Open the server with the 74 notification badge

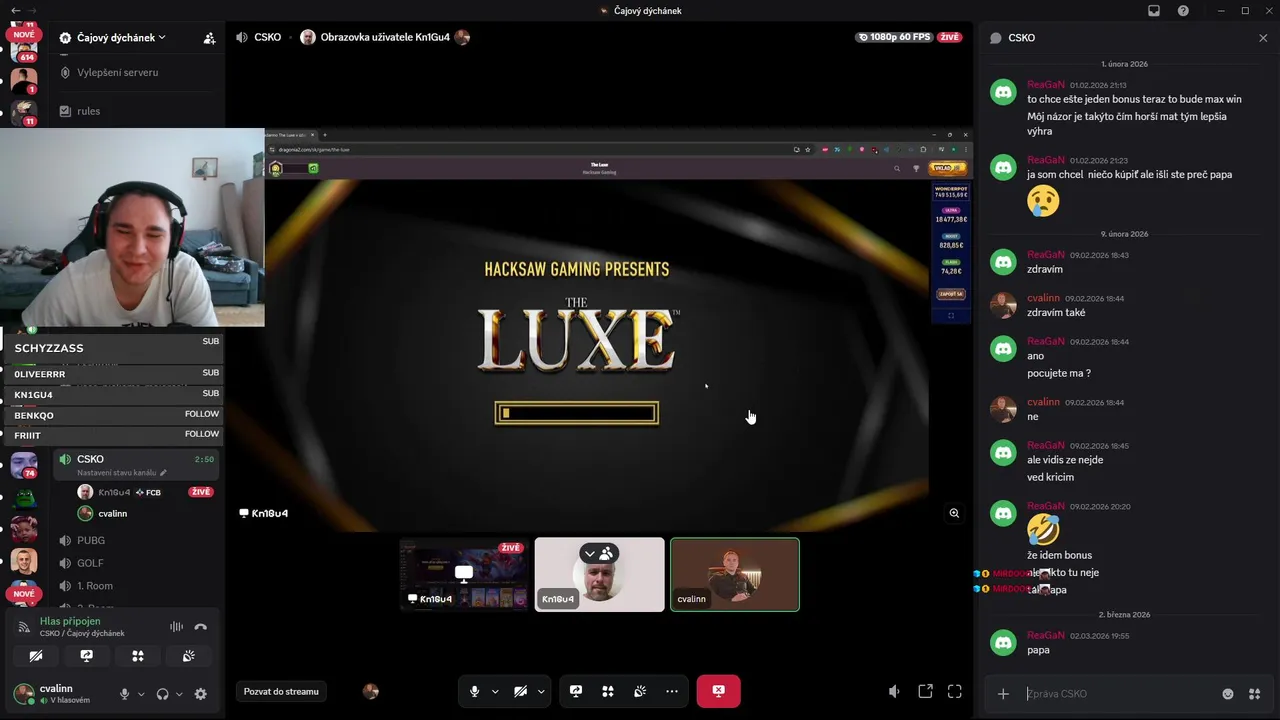[x=24, y=465]
